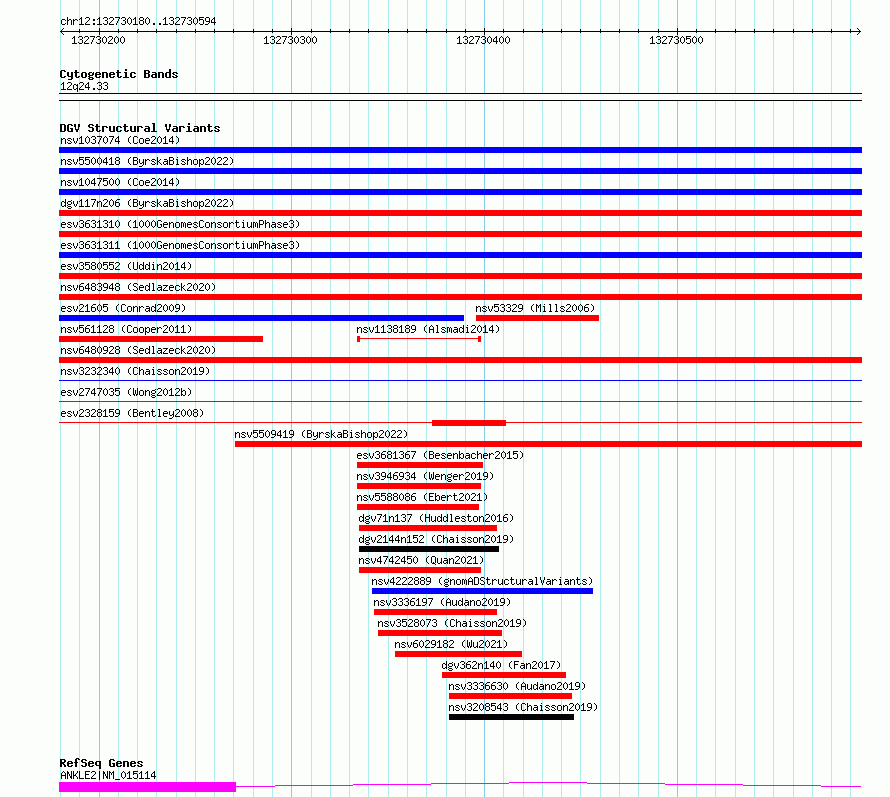Select the nsv561128 (Cooper2011) label
The height and width of the screenshot is (797, 890).
point(126,329)
